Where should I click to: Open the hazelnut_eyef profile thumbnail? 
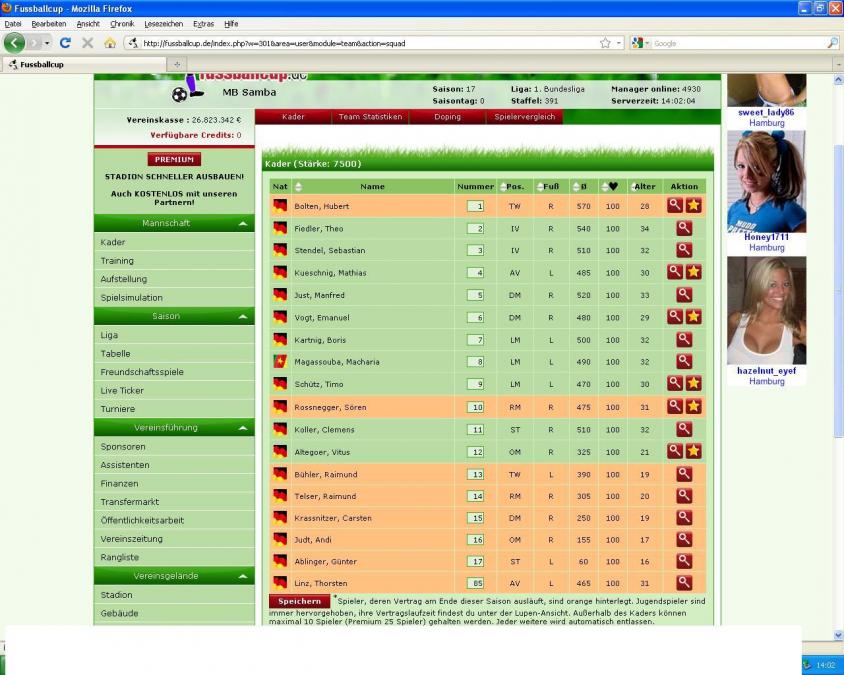point(766,310)
